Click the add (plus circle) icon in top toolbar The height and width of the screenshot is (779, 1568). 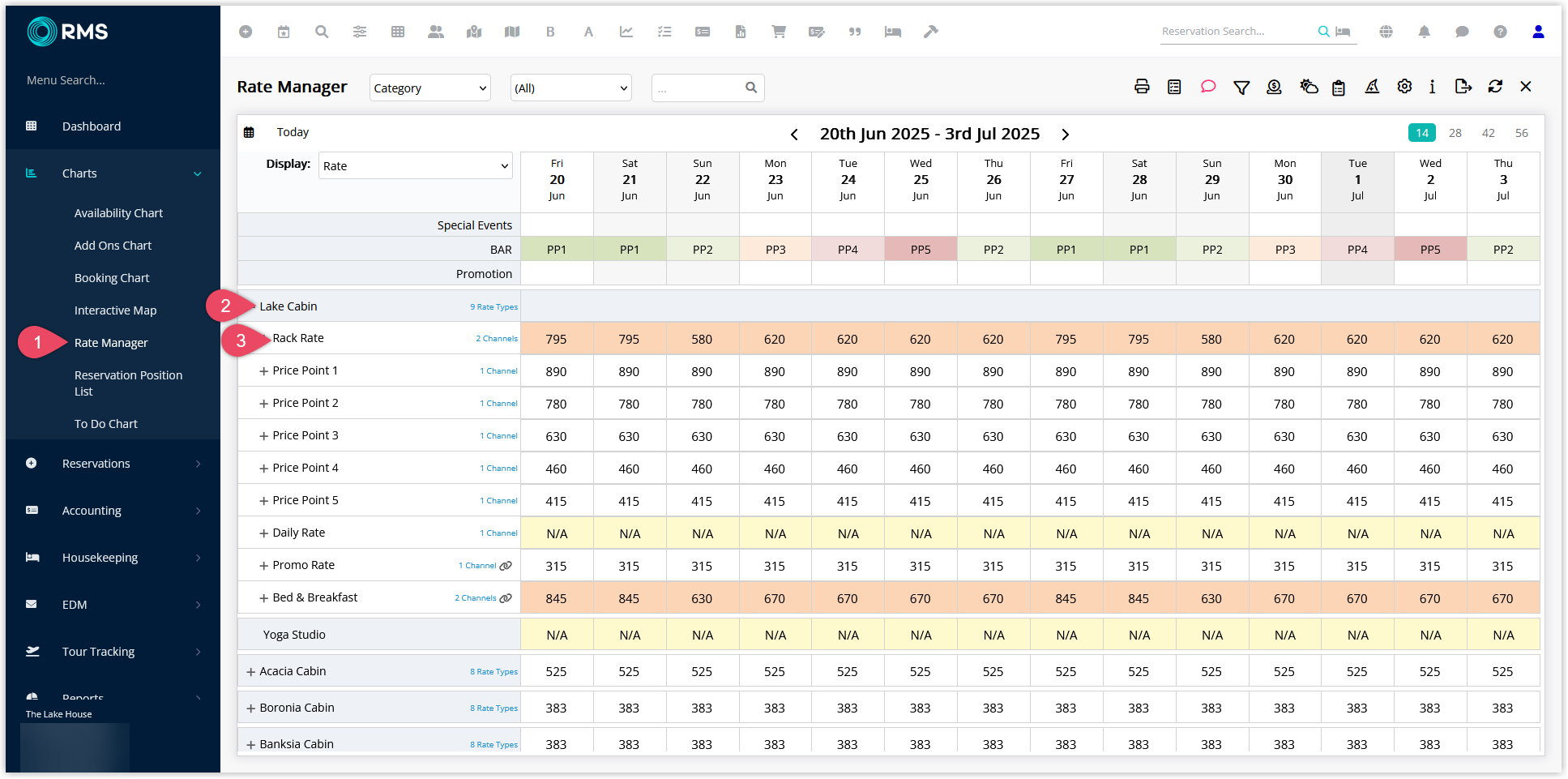pyautogui.click(x=246, y=32)
